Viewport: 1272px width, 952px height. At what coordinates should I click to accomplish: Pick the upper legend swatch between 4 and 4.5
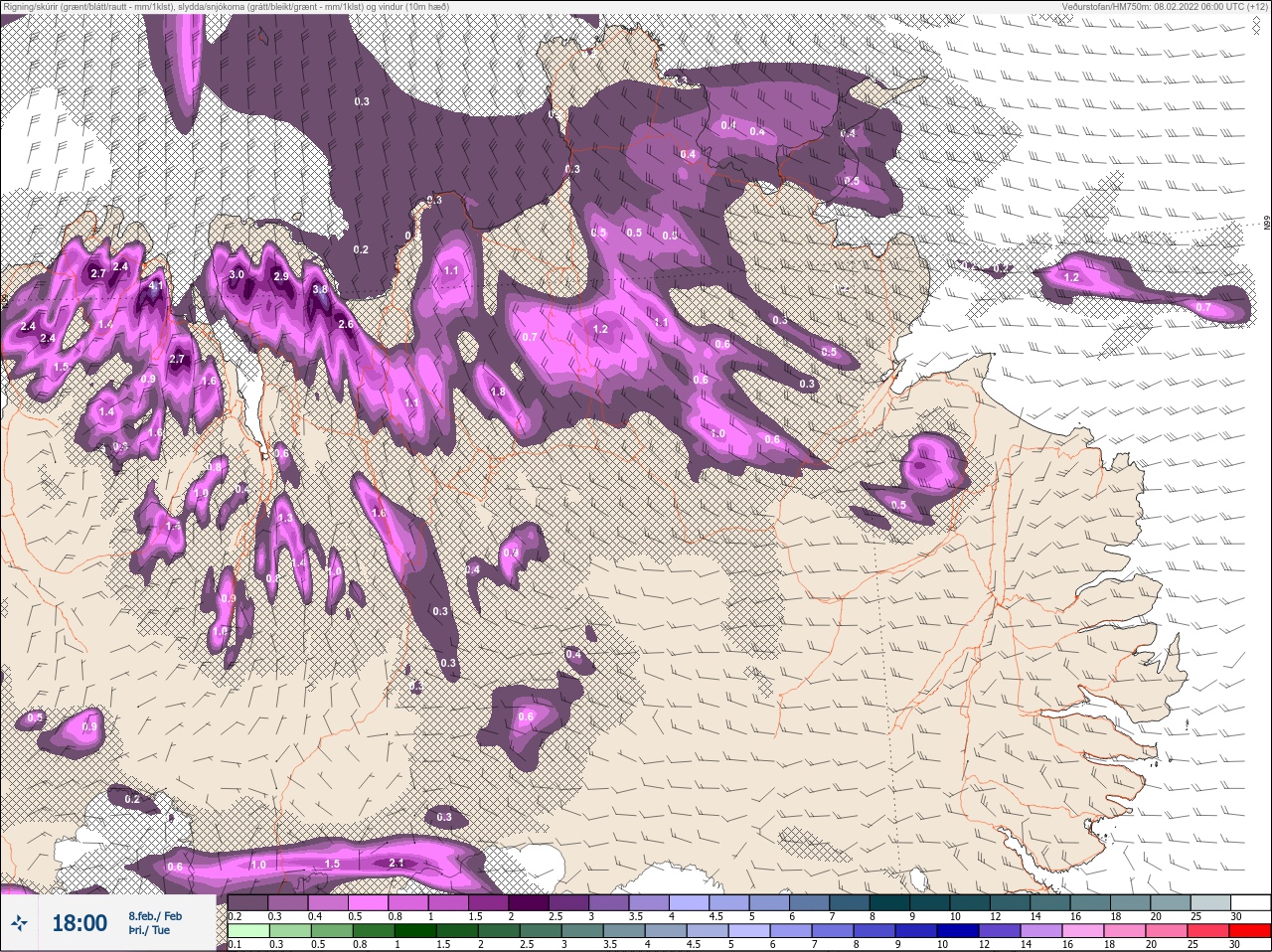(x=691, y=902)
